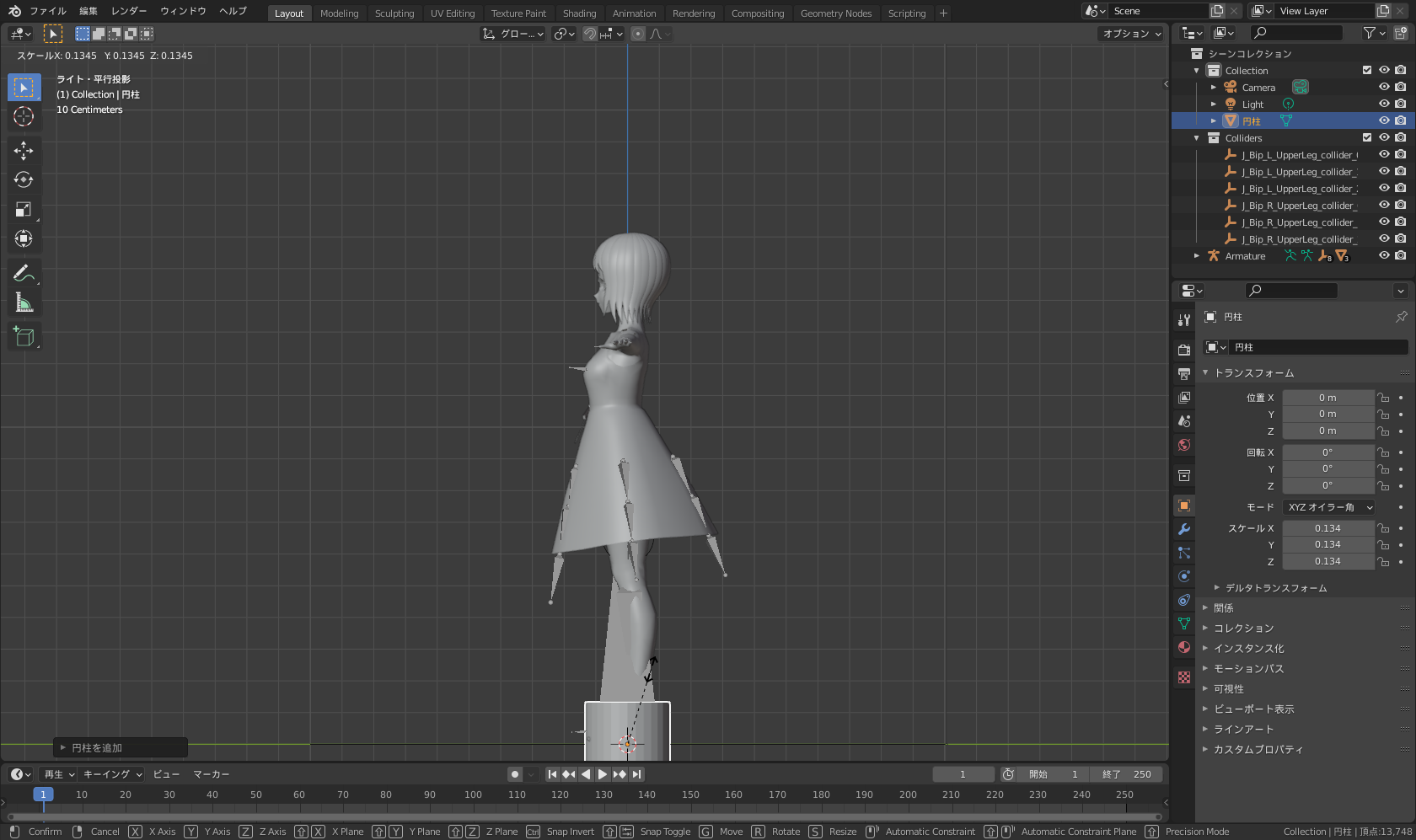
Task: Open the マーカー timeline menu
Action: [x=212, y=774]
